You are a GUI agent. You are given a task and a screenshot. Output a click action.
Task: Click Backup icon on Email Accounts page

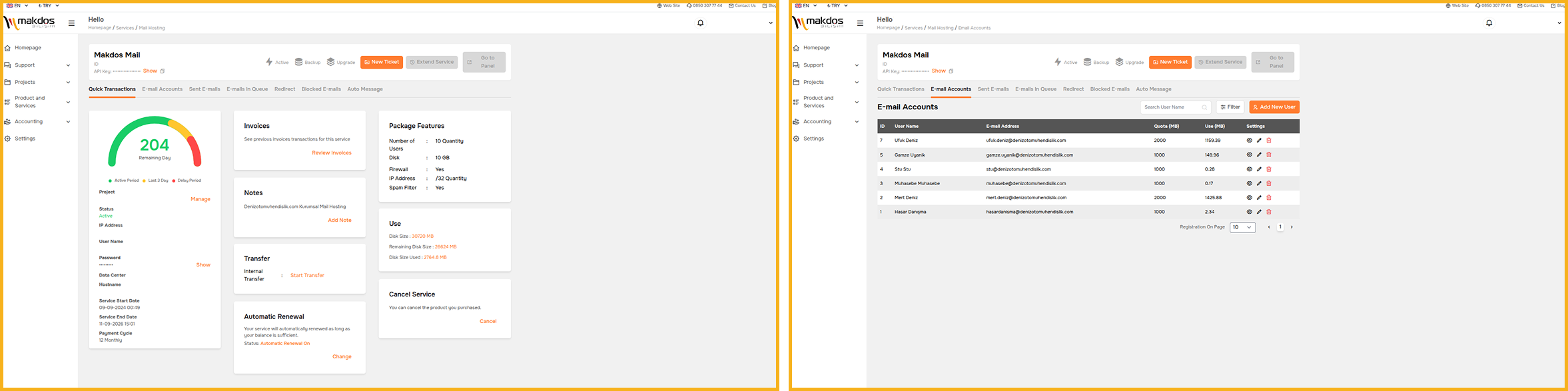1087,62
